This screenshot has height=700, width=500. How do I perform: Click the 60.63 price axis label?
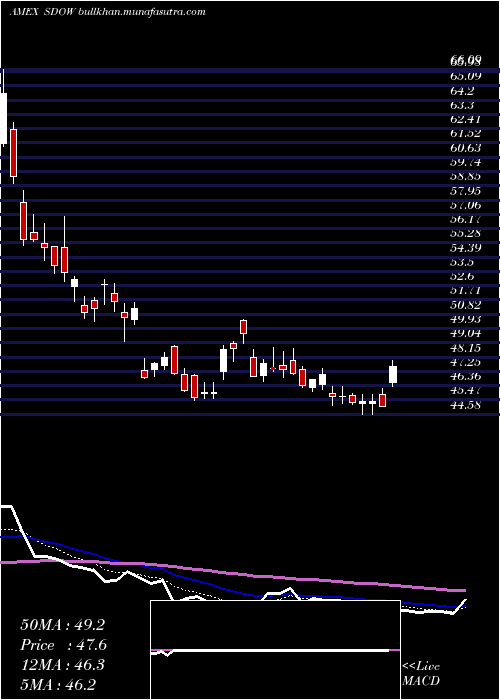466,148
